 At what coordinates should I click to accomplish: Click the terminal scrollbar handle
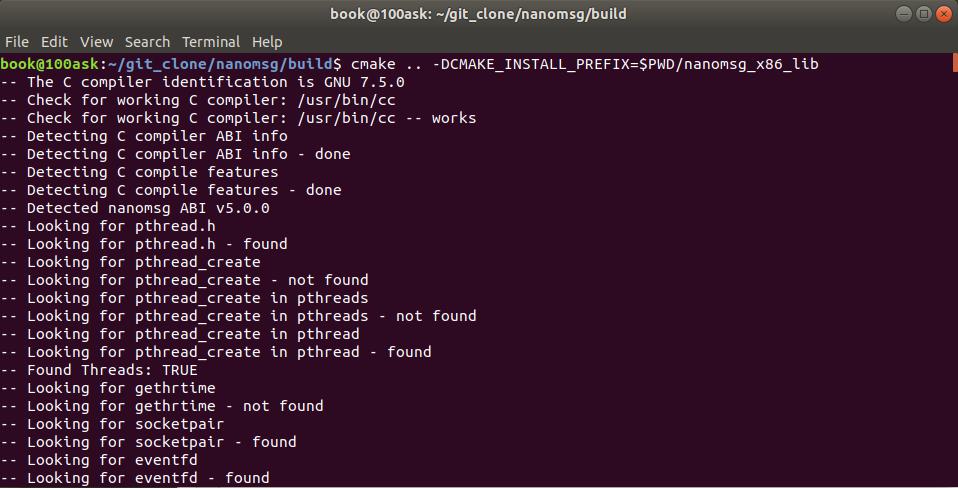point(955,62)
